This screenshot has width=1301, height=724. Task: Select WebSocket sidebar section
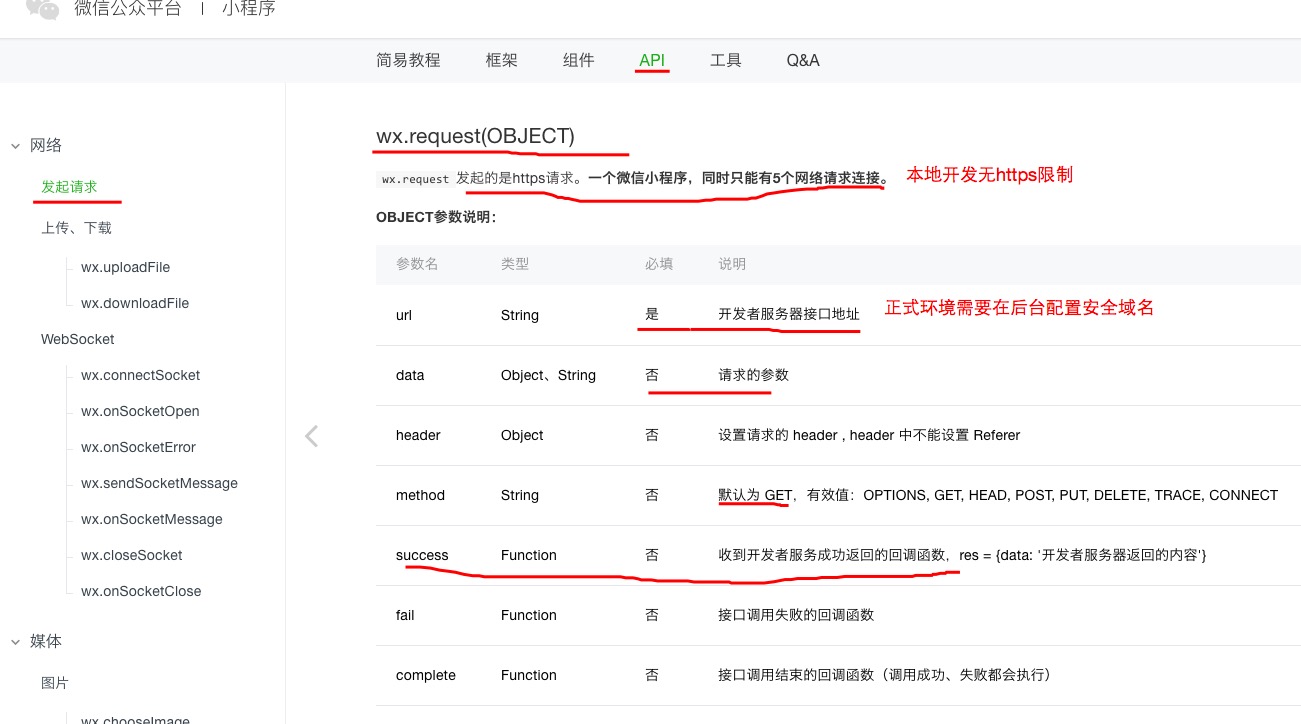click(x=77, y=339)
